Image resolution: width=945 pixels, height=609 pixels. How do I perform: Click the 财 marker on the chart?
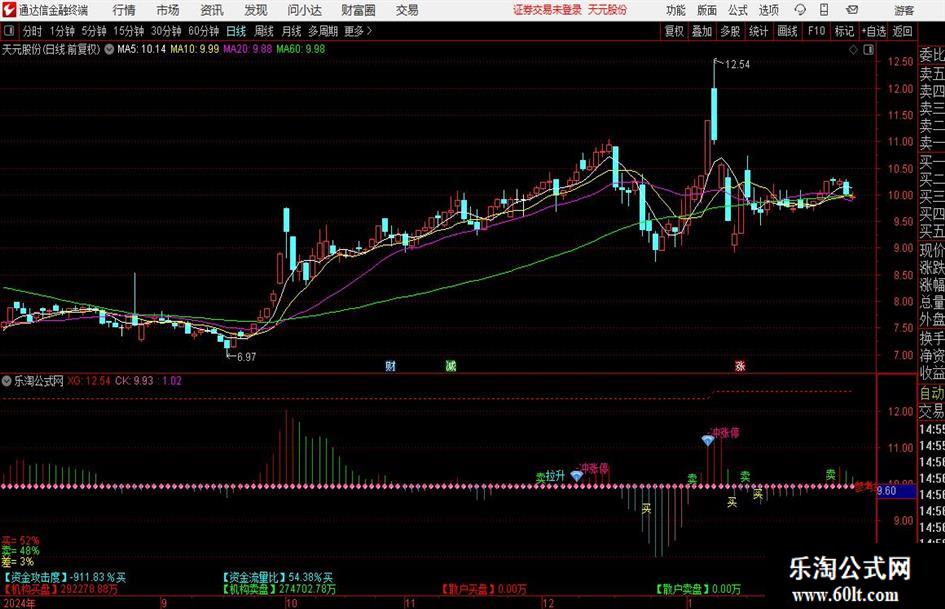391,366
